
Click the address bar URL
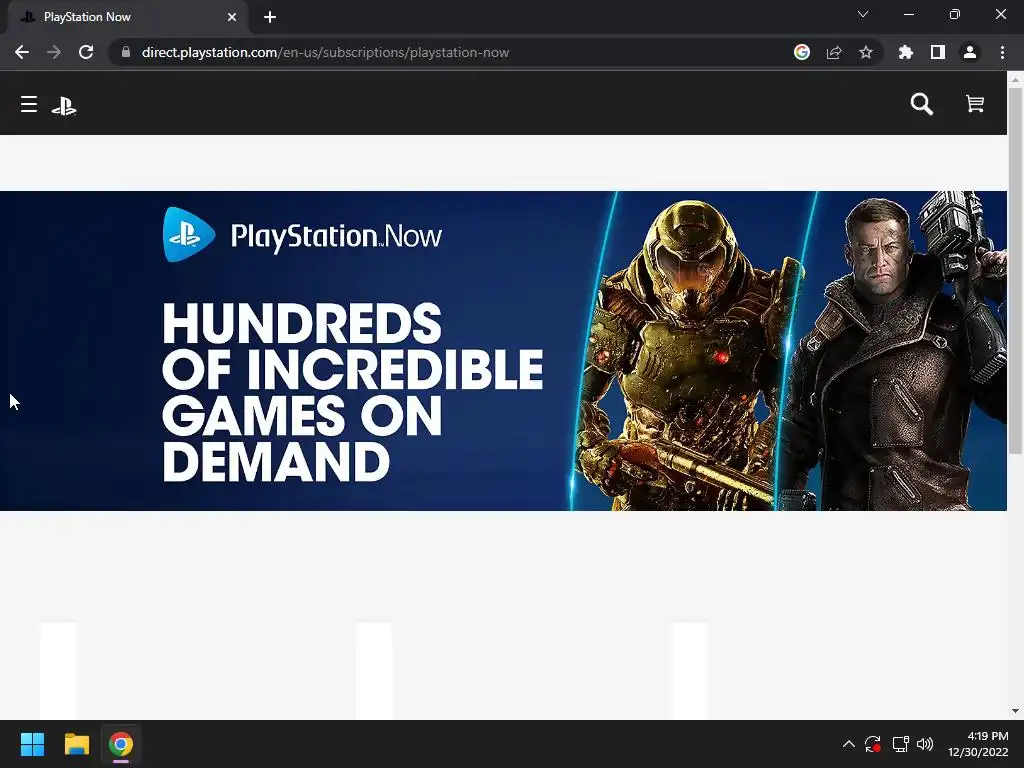[325, 52]
